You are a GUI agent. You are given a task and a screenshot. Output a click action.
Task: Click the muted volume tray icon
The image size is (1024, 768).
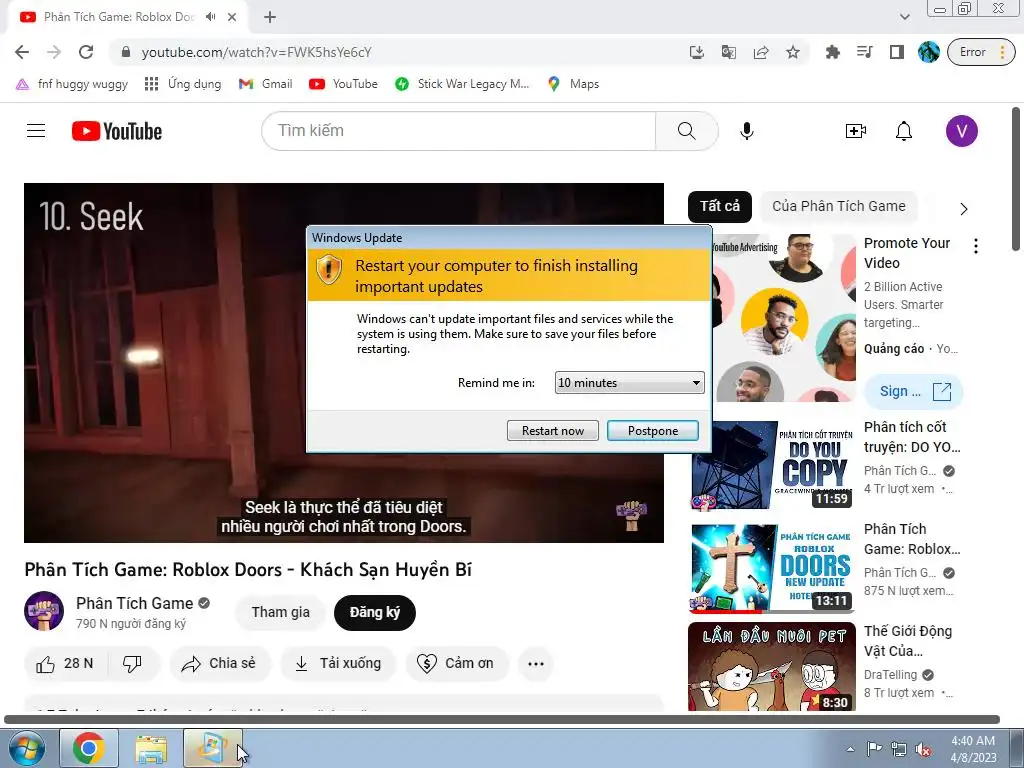[x=923, y=750]
